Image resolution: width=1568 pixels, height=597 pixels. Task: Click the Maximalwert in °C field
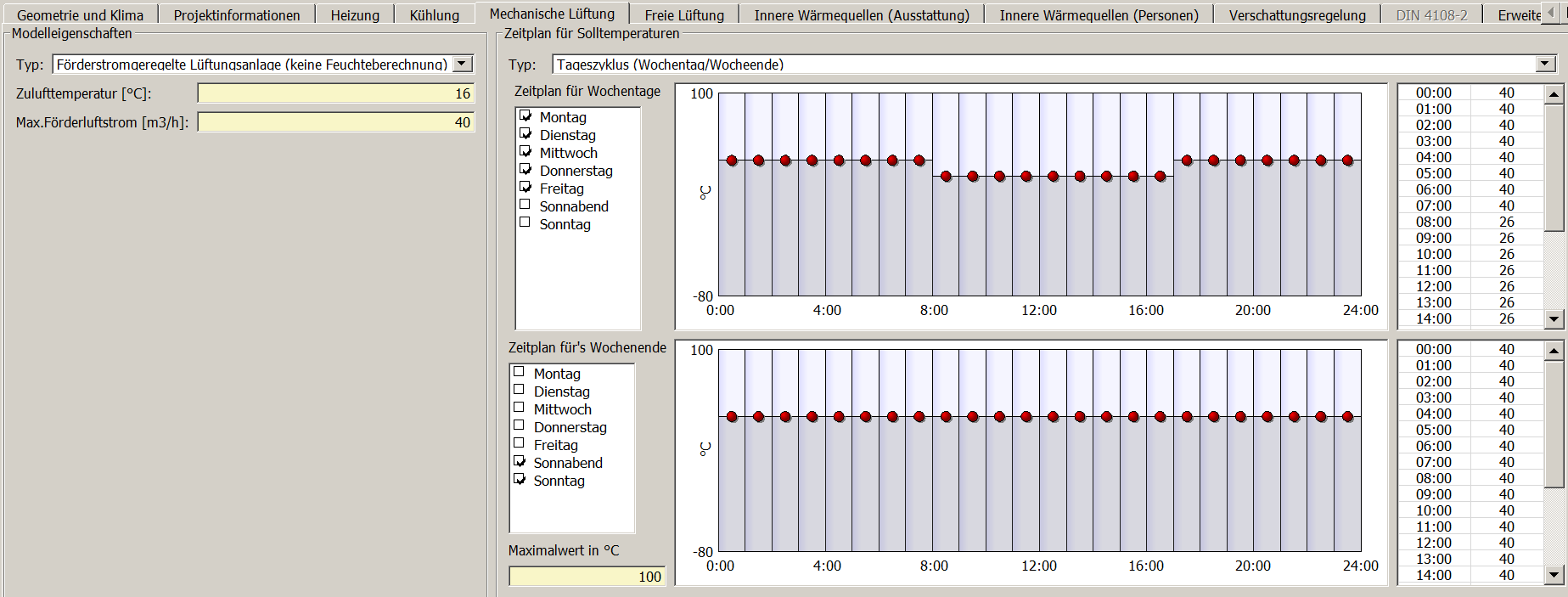click(587, 577)
